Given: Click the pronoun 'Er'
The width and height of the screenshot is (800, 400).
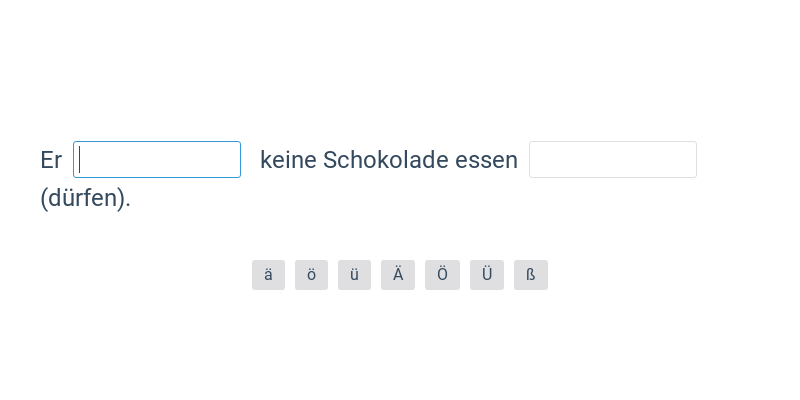Looking at the screenshot, I should (51, 160).
